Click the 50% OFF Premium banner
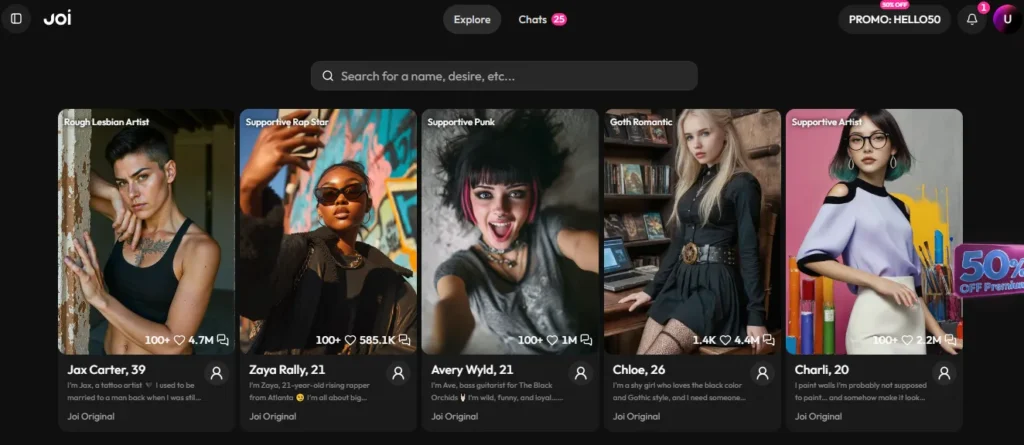Screen dimensions: 1024x445 point(989,271)
